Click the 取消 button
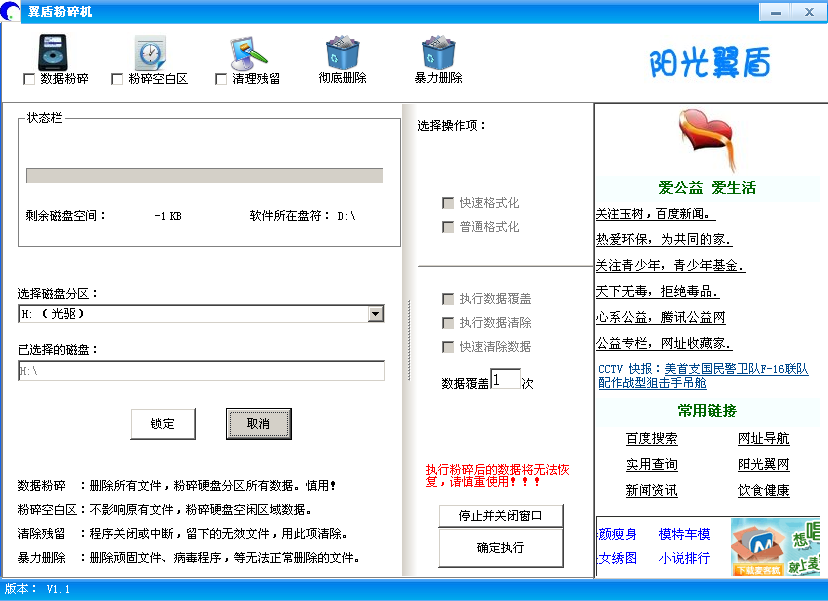Image resolution: width=828 pixels, height=601 pixels. pos(258,424)
